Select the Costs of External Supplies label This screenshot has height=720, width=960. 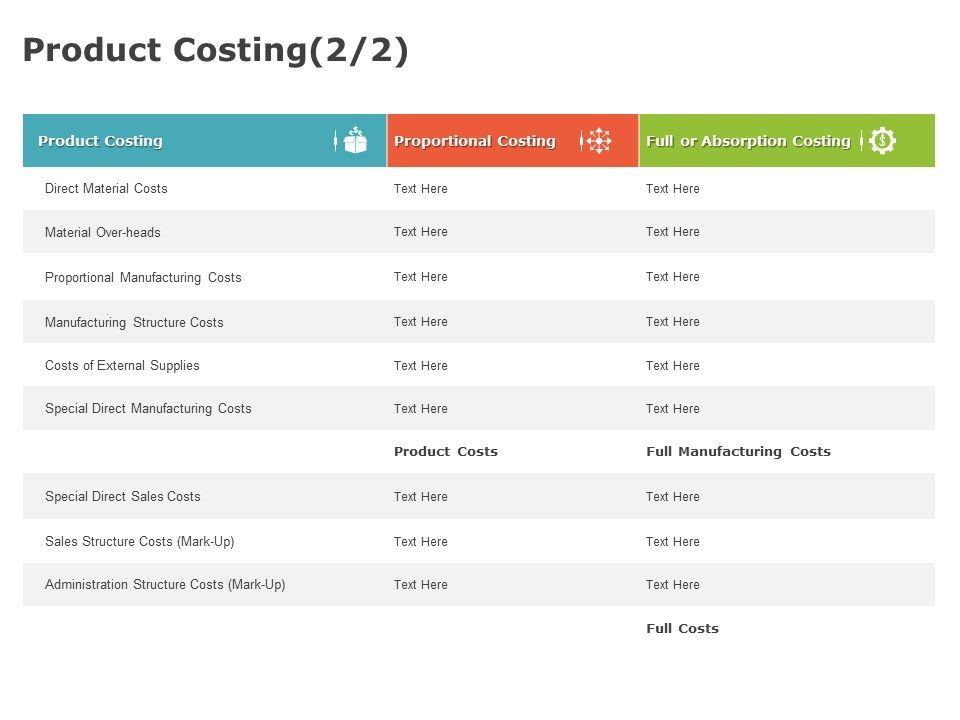coord(122,366)
